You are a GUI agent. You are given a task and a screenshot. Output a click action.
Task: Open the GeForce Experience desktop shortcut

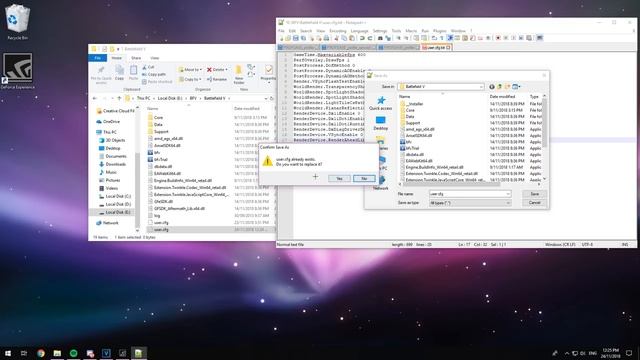pos(17,71)
